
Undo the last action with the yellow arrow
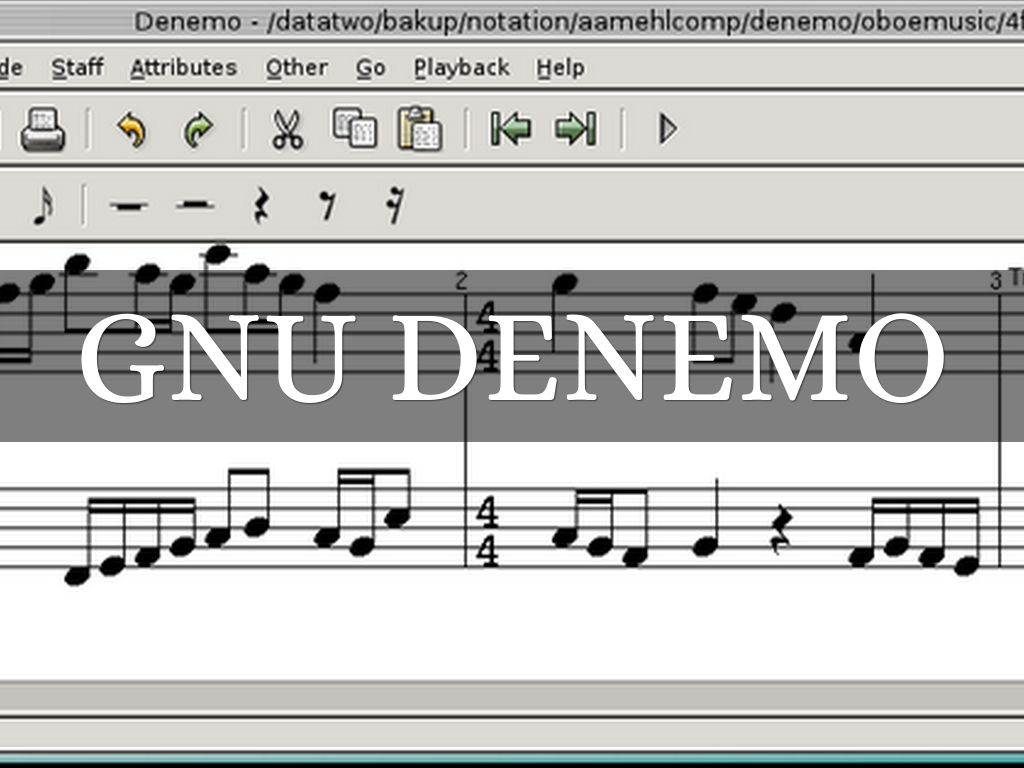pyautogui.click(x=131, y=130)
